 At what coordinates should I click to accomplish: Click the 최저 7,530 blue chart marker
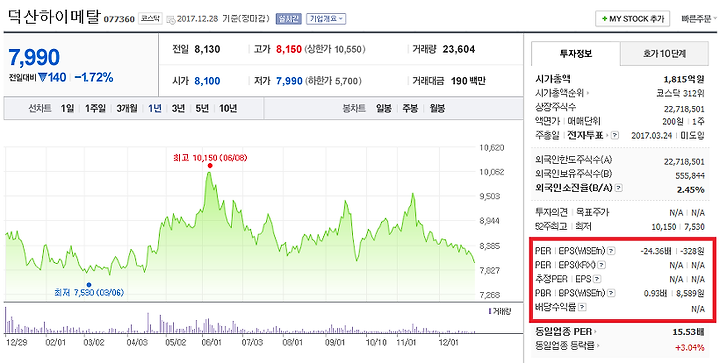click(x=89, y=285)
